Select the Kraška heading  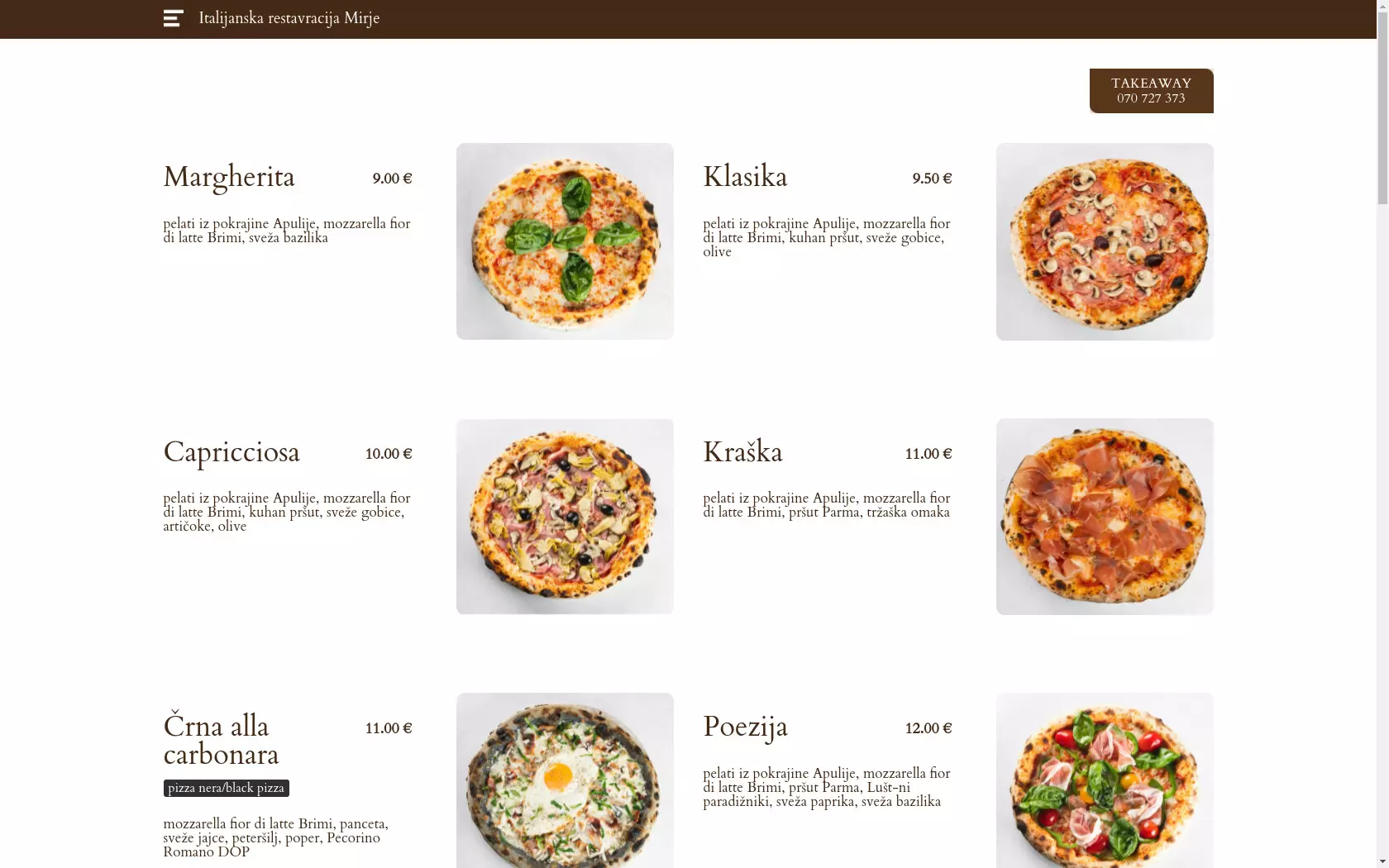tap(742, 452)
